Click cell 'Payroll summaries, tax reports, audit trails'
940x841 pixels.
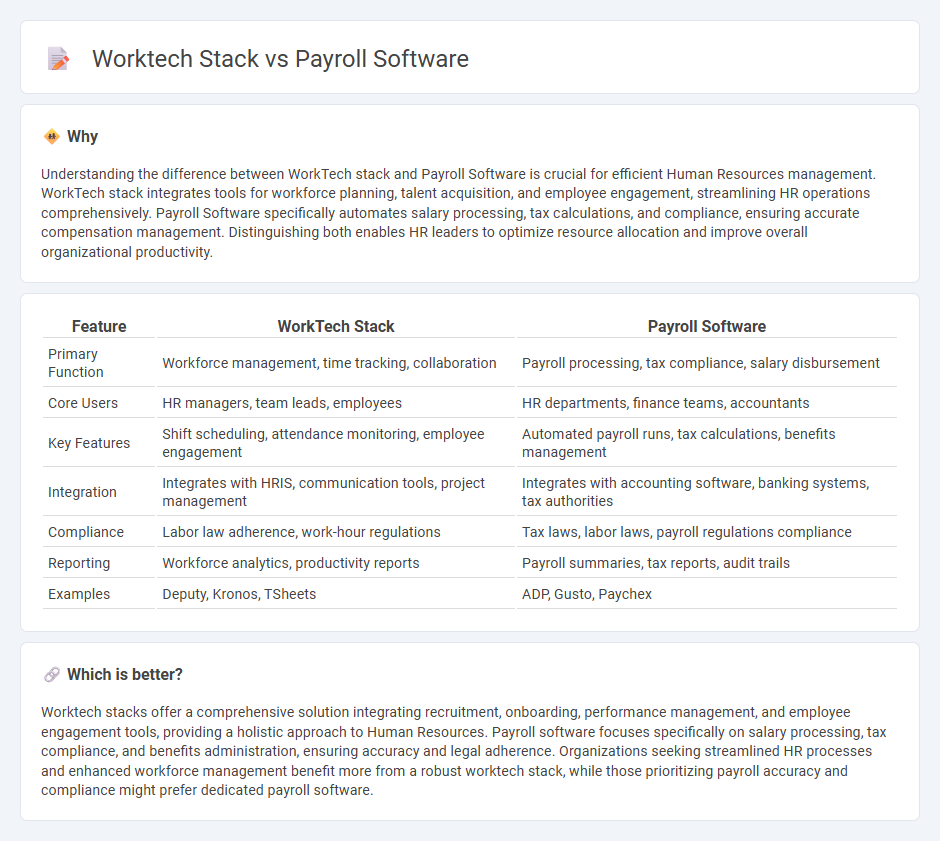pos(707,563)
